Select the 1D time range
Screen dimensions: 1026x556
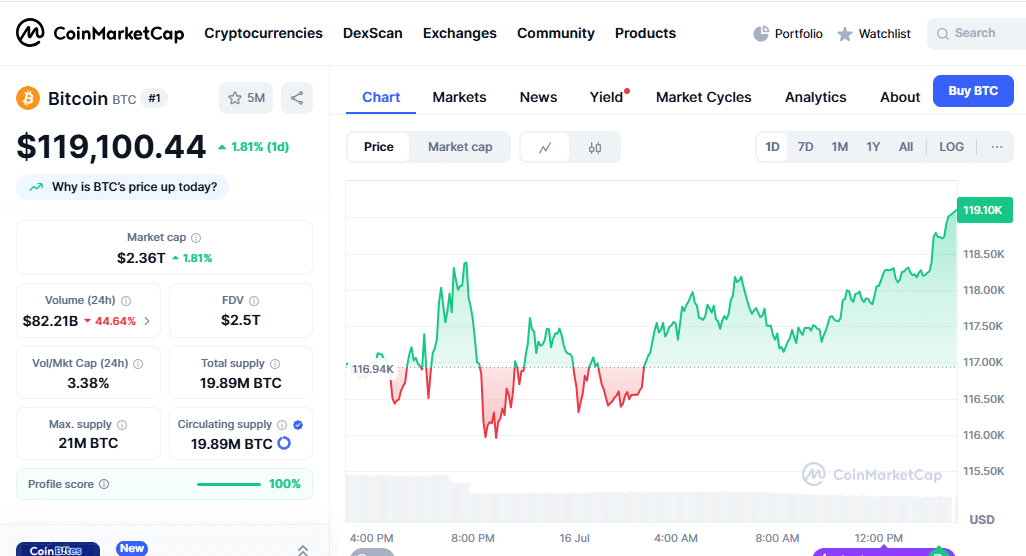click(773, 147)
